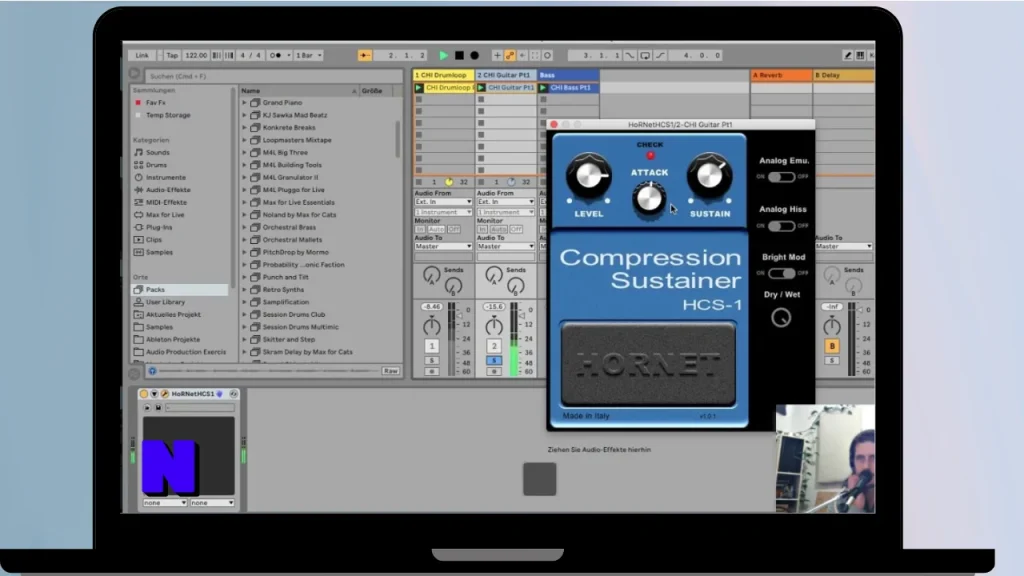Select the Bass track header
Image resolution: width=1024 pixels, height=576 pixels.
coord(568,75)
